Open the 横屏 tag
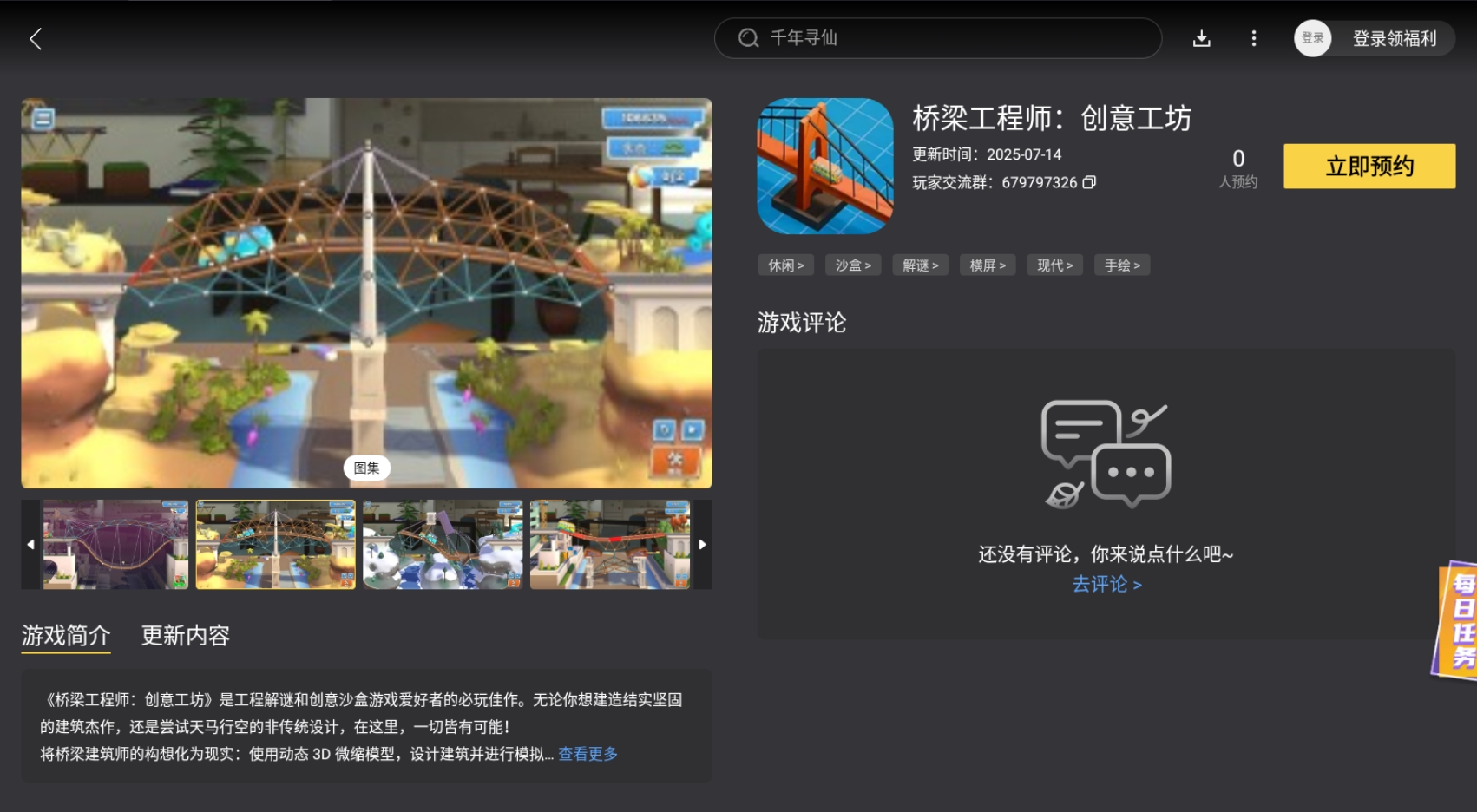1477x812 pixels. (988, 265)
